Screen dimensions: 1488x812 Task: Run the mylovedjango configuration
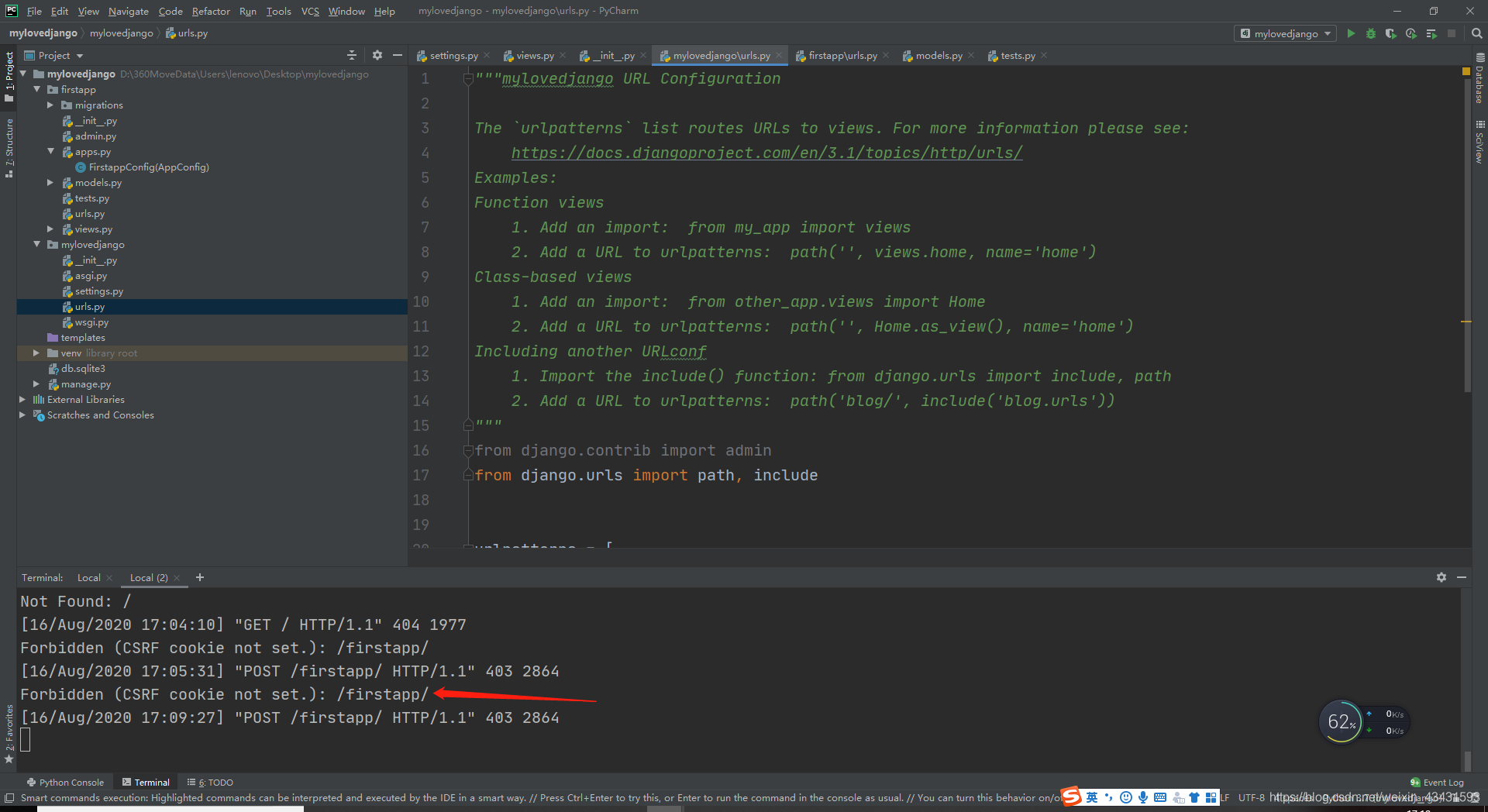tap(1351, 33)
